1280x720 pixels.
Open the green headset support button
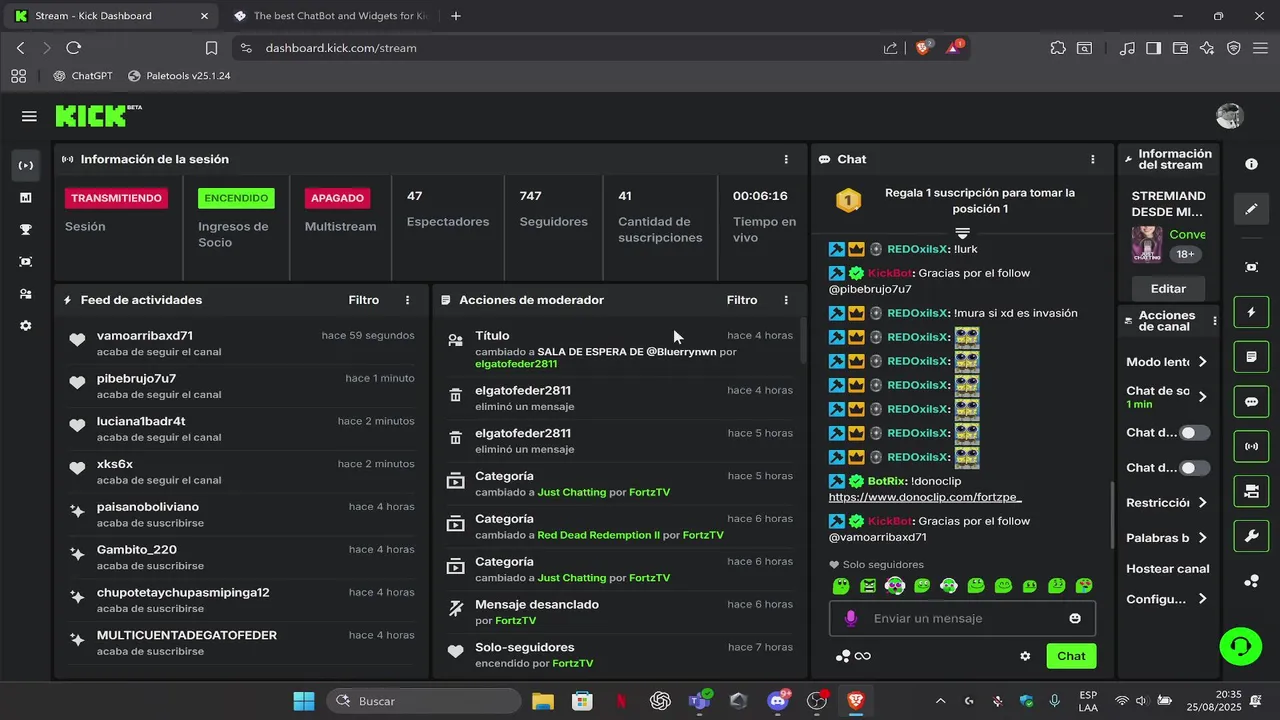point(1241,645)
